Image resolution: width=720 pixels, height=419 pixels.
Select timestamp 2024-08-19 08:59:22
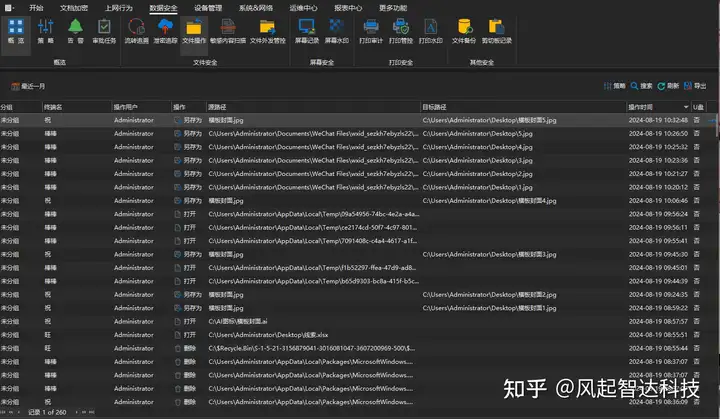coord(658,308)
